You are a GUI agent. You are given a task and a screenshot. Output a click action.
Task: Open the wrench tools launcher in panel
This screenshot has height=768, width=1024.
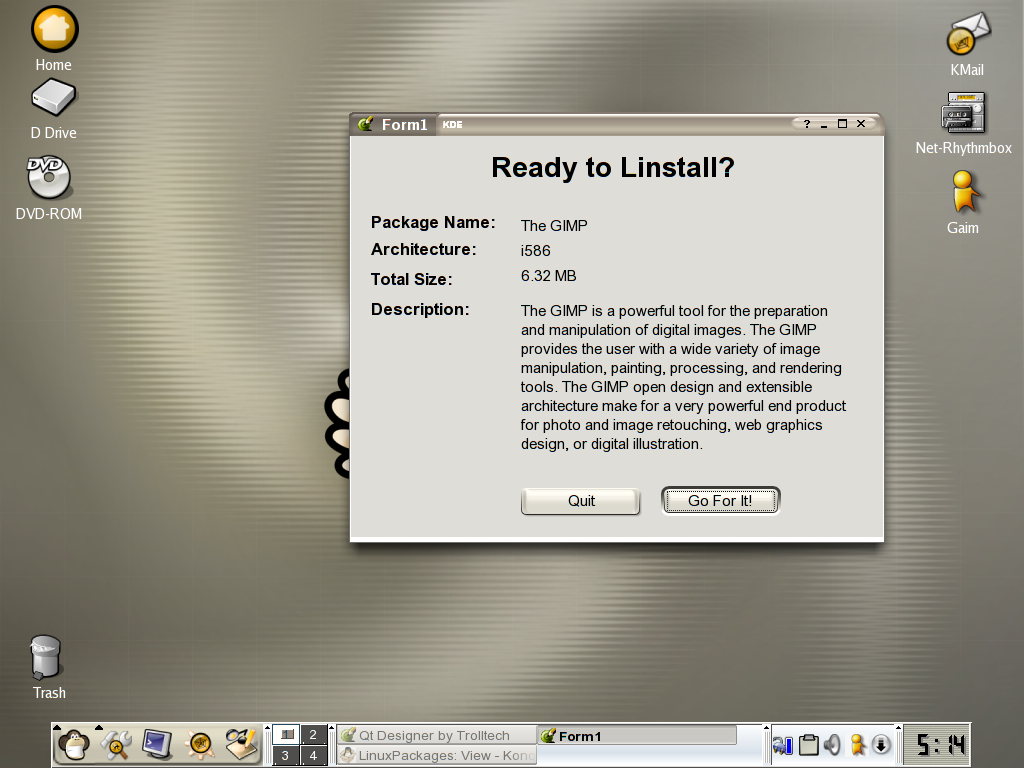click(116, 744)
